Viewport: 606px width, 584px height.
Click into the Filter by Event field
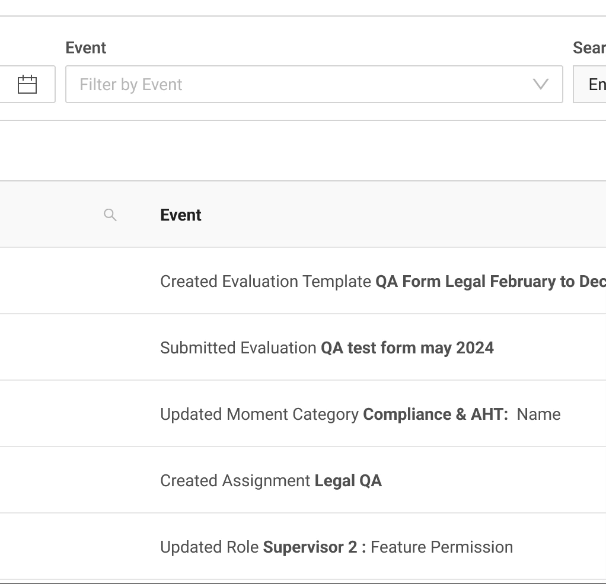290,85
